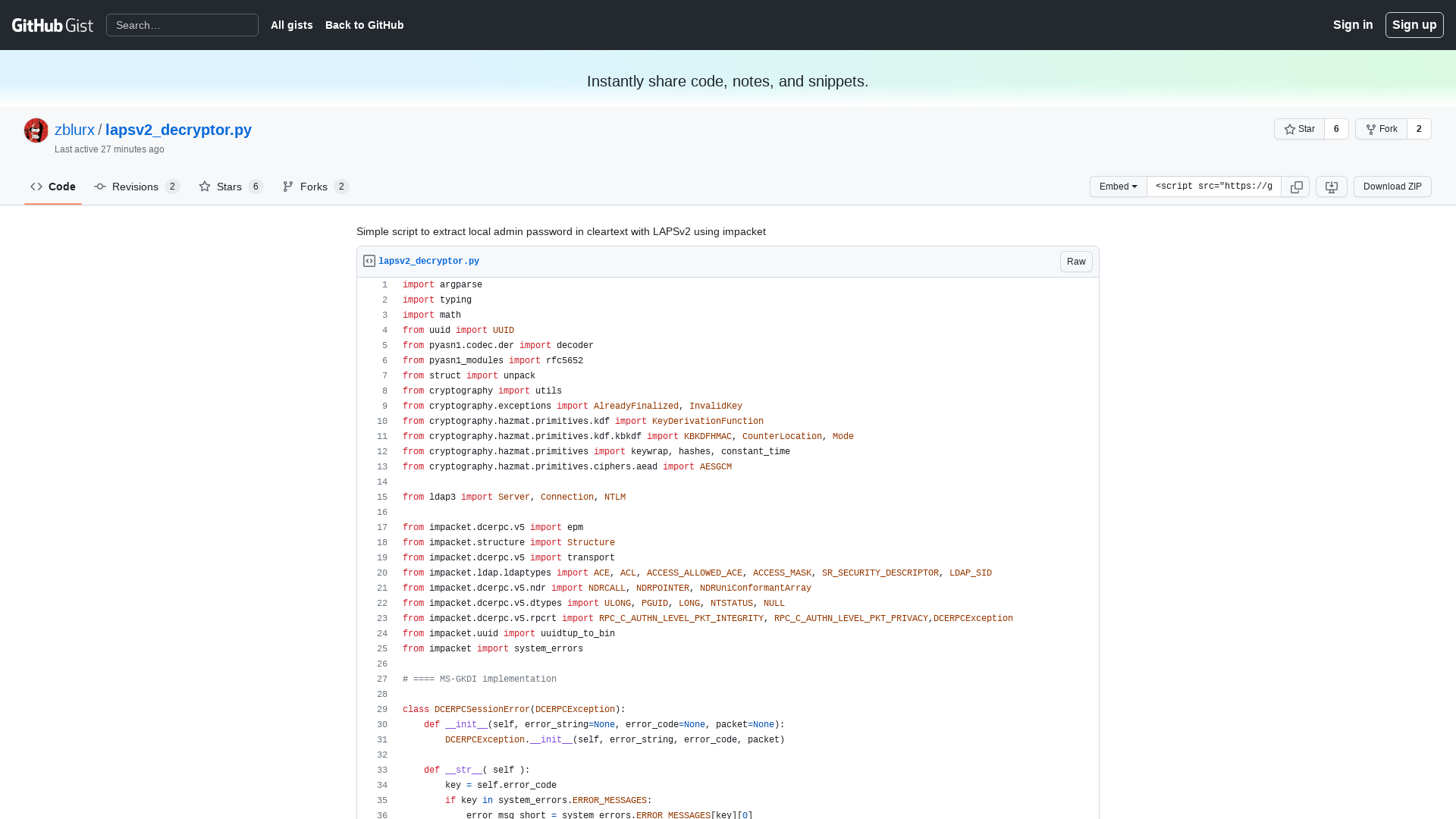Image resolution: width=1456 pixels, height=819 pixels.
Task: Expand the Forks count expander
Action: click(341, 186)
